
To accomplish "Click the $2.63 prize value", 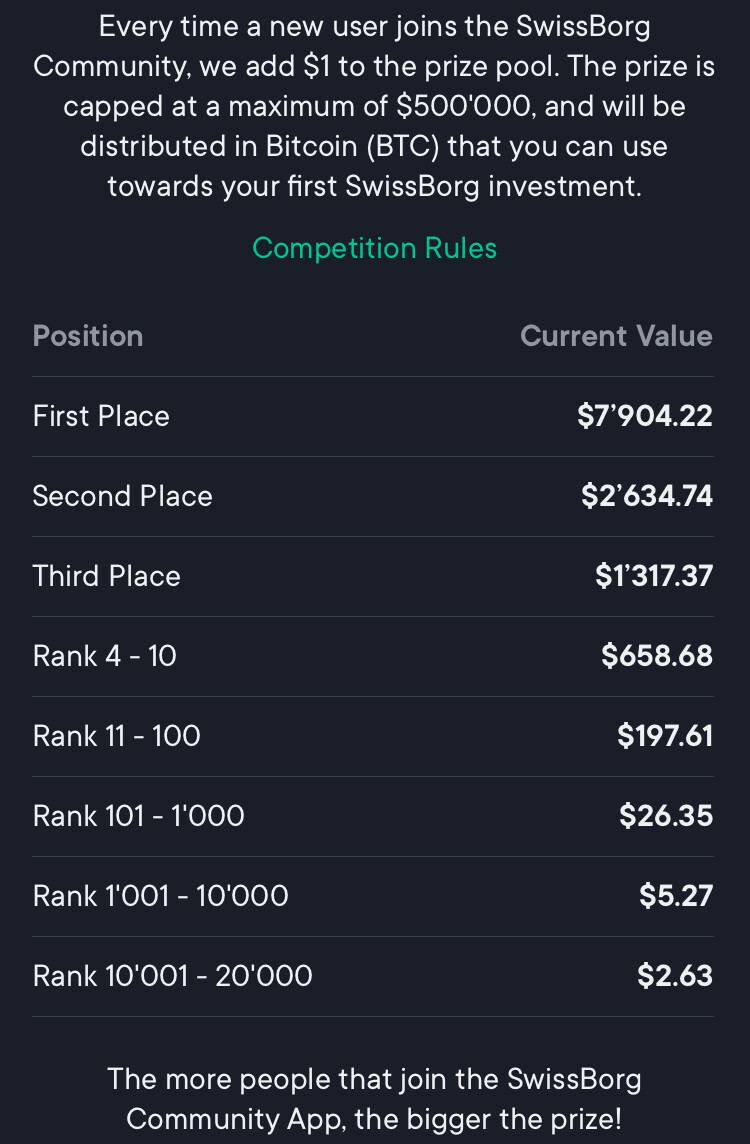I will 675,976.
